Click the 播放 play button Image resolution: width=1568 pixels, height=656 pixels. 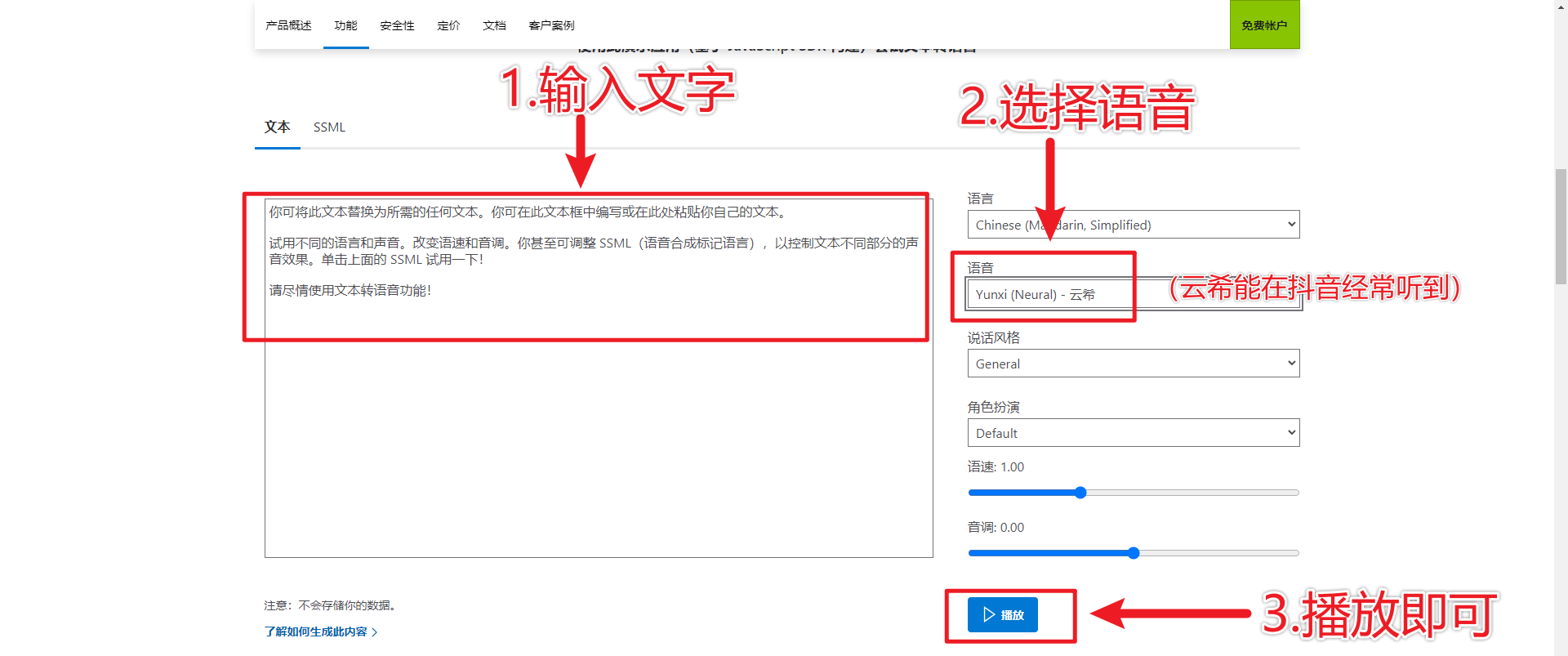coord(1002,615)
